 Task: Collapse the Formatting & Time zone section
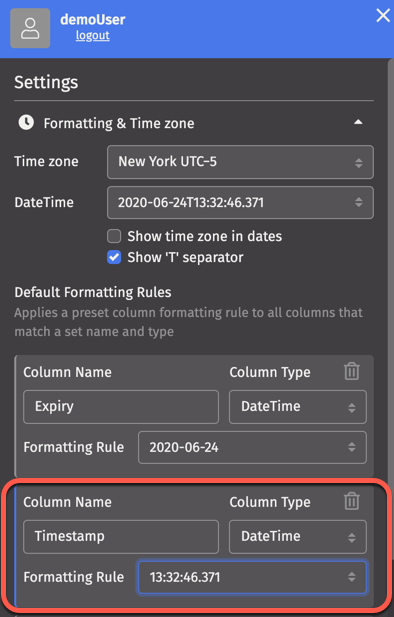click(x=358, y=122)
